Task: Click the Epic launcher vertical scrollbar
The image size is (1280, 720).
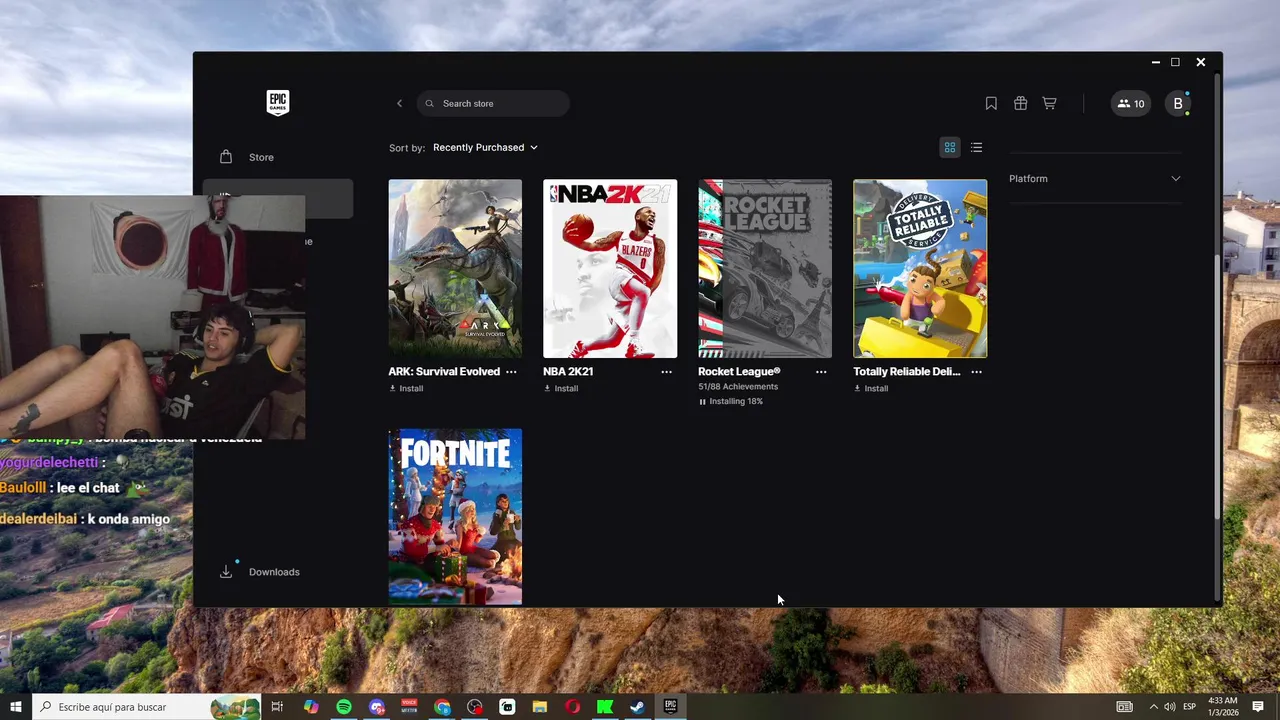Action: click(1216, 385)
